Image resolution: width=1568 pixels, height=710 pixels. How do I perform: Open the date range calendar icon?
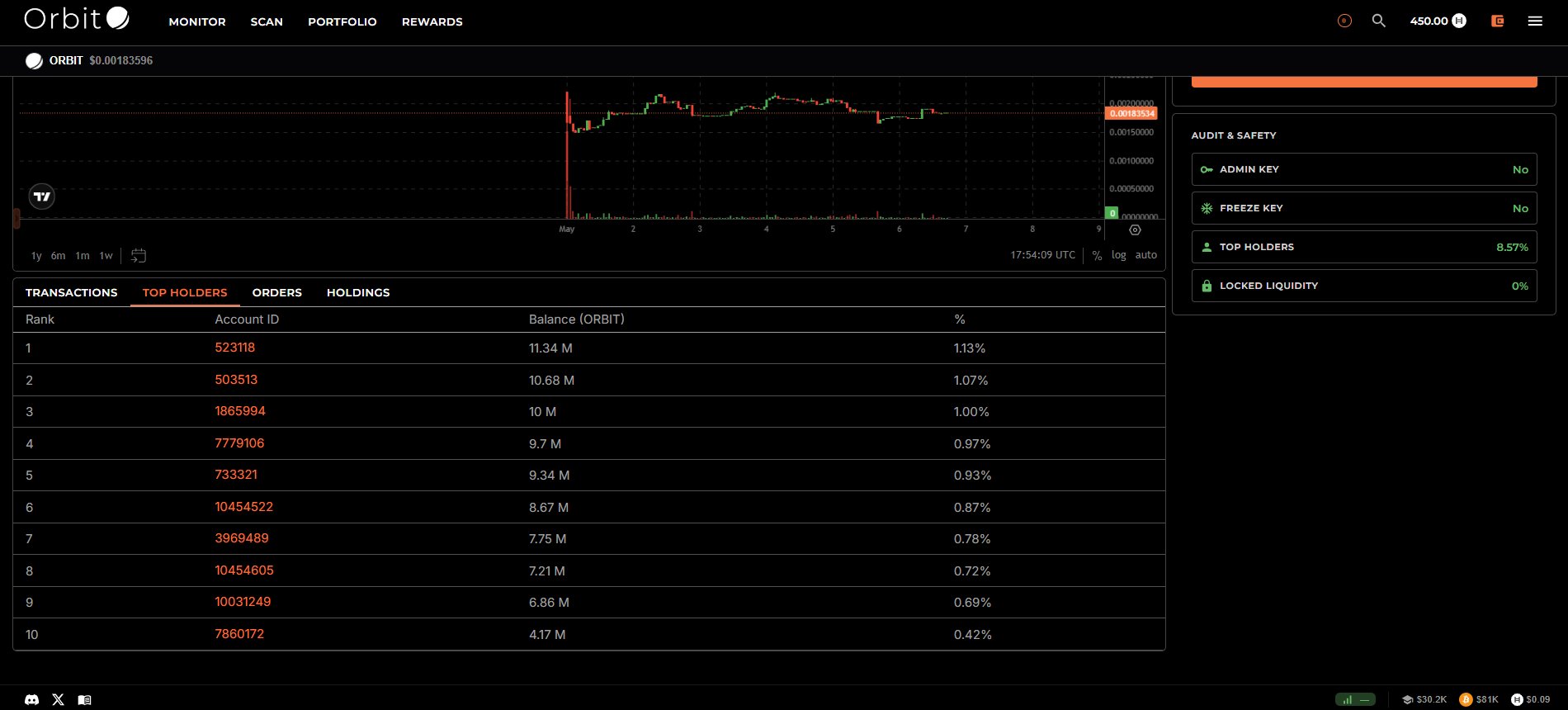tap(139, 256)
